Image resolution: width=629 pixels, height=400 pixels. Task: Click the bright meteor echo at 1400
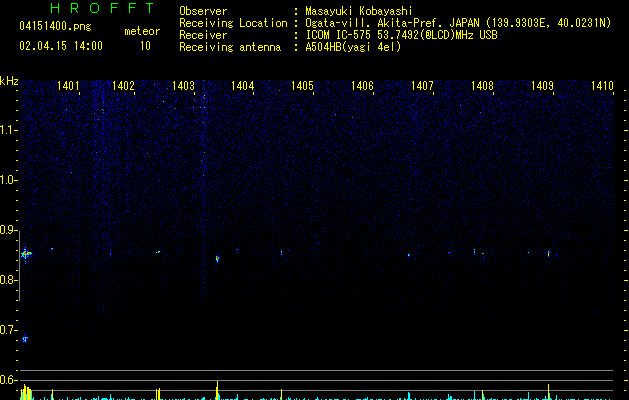[26, 254]
